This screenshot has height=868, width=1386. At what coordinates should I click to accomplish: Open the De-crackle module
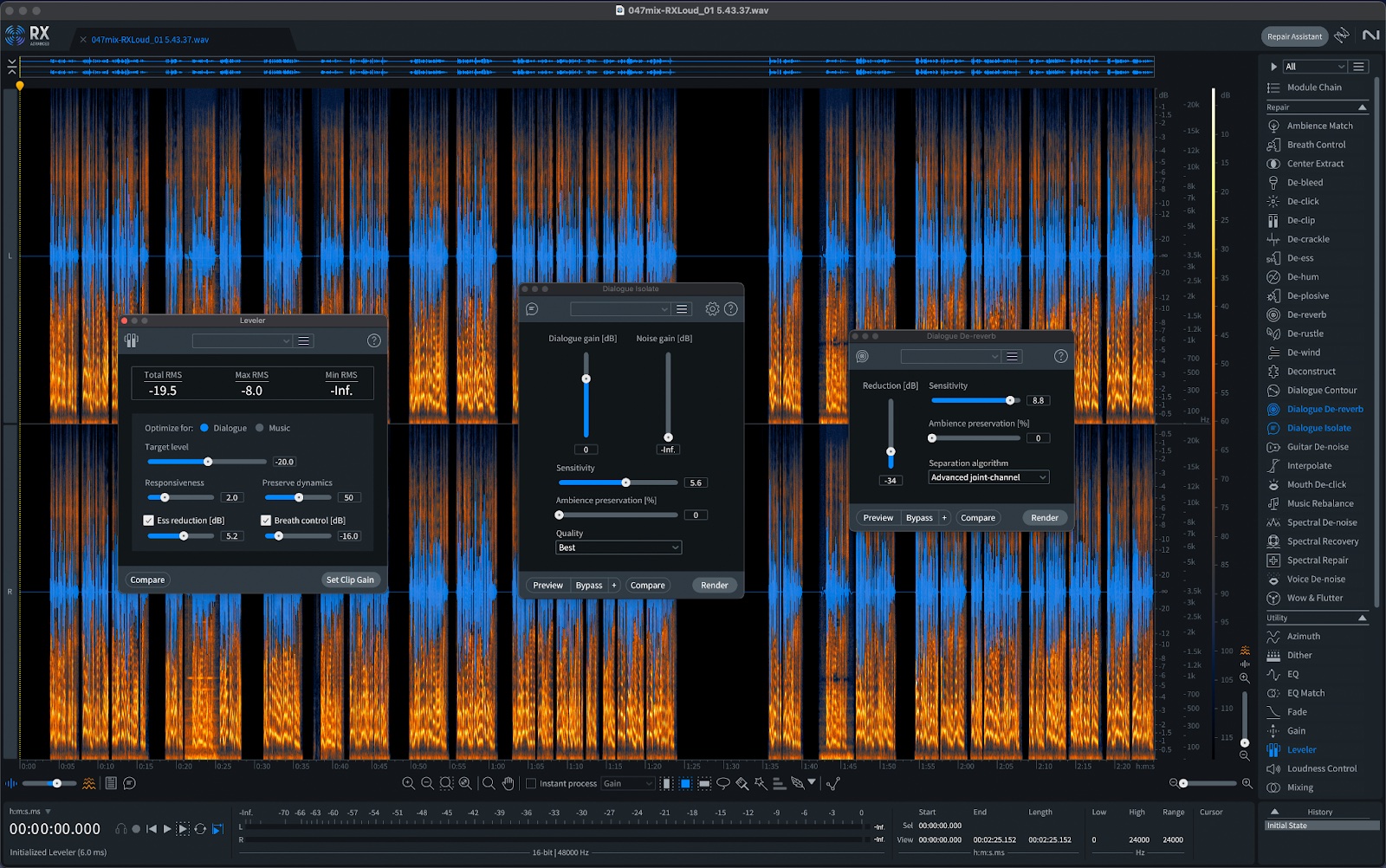(x=1307, y=239)
